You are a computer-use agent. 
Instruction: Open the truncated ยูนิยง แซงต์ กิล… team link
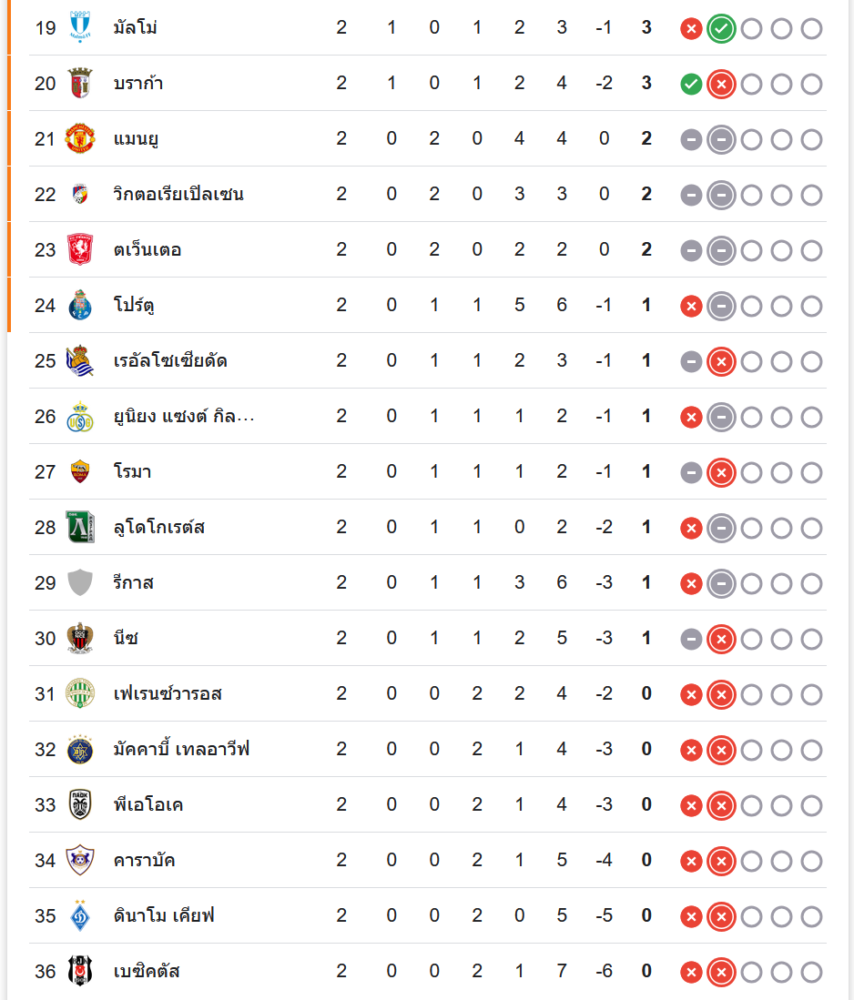click(184, 416)
